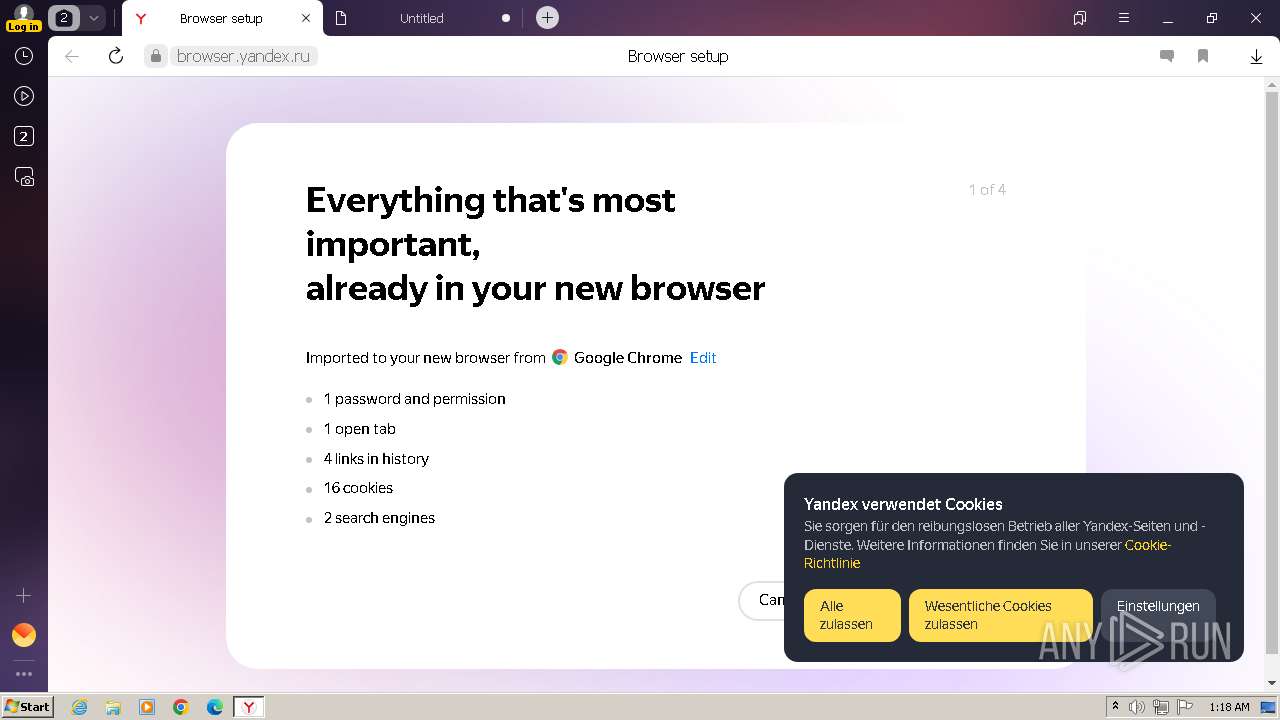Click the taskbar clock 1:18 AM

pos(1229,707)
